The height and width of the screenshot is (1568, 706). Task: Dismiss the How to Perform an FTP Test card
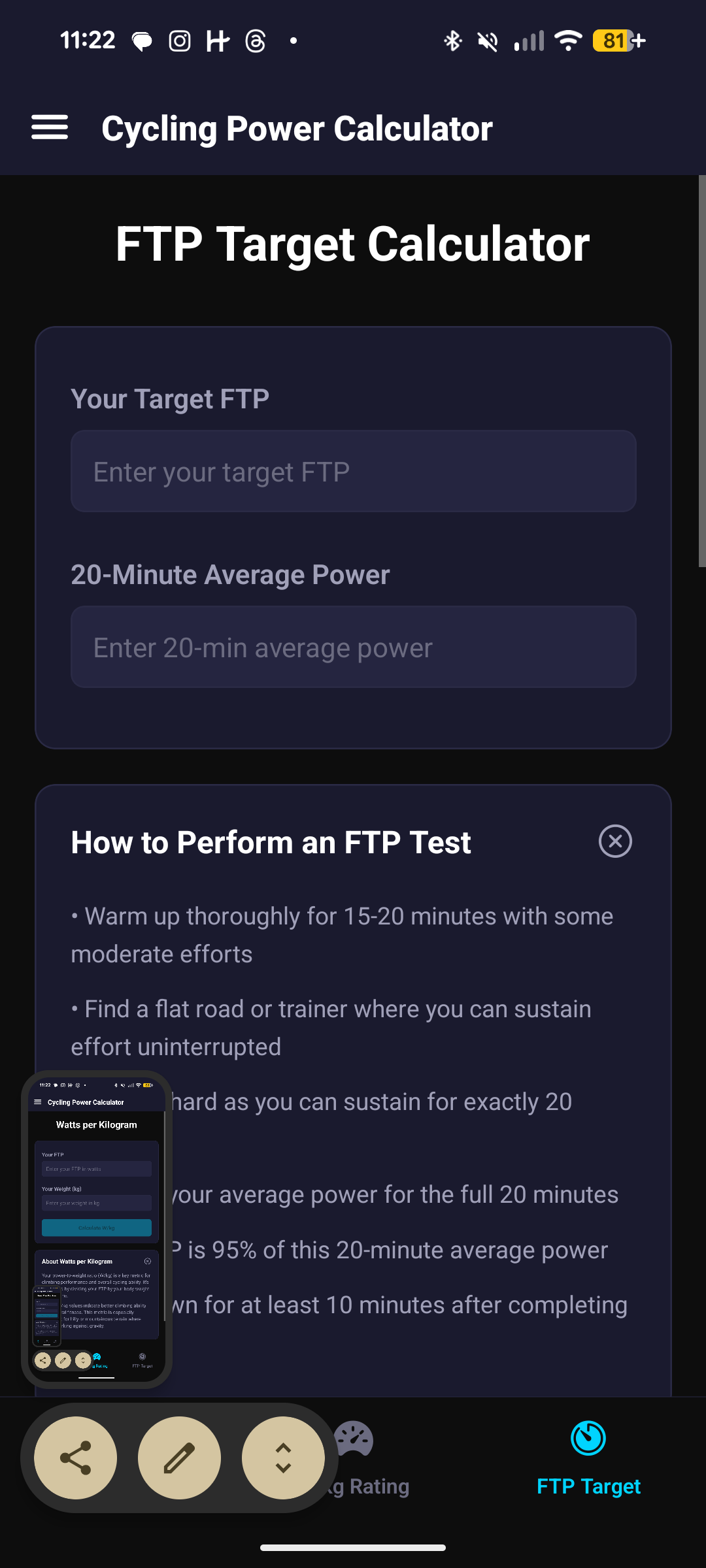(x=615, y=841)
